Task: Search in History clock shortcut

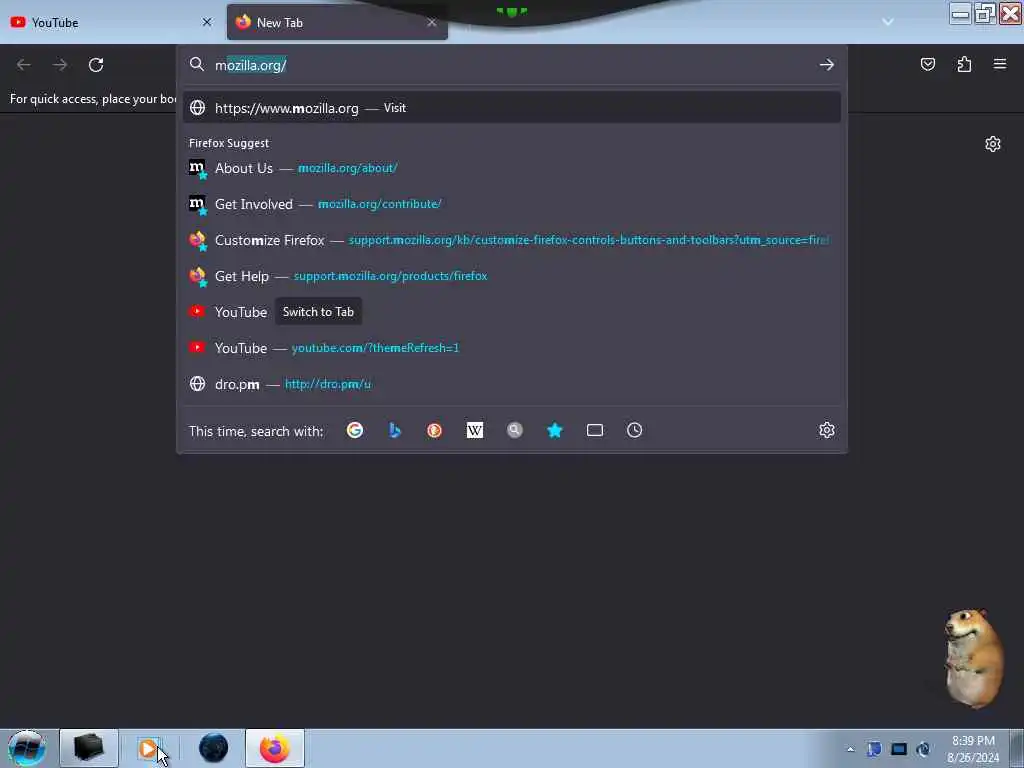Action: pos(635,430)
